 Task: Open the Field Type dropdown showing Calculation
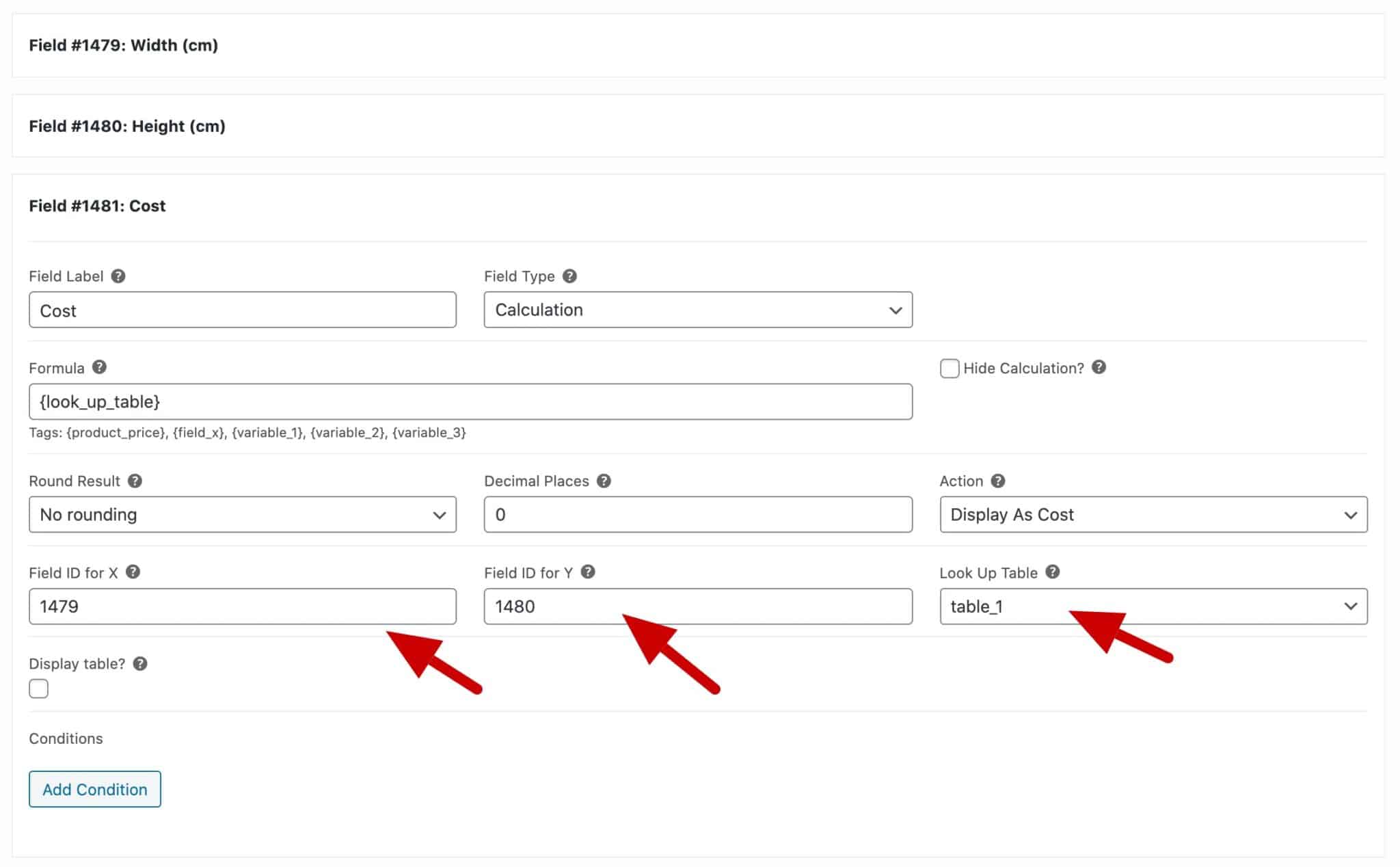(x=697, y=310)
